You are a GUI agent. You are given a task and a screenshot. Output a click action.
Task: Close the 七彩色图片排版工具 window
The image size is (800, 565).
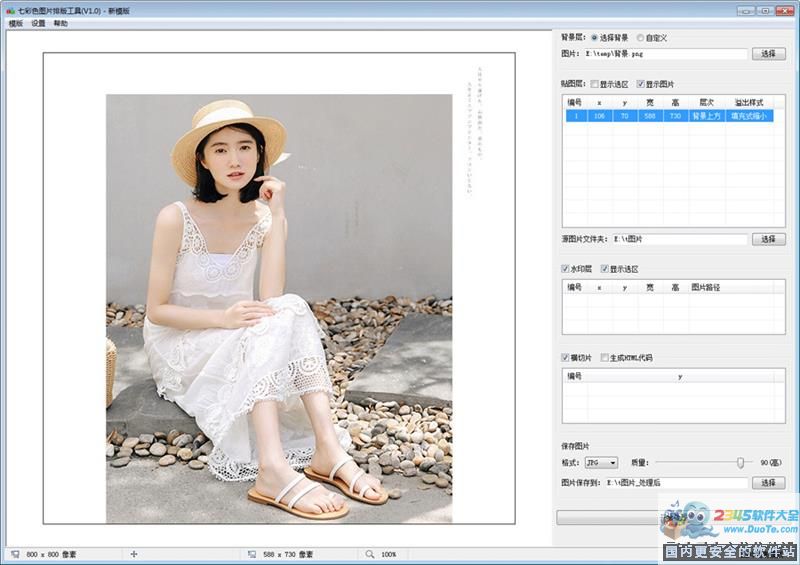click(785, 10)
